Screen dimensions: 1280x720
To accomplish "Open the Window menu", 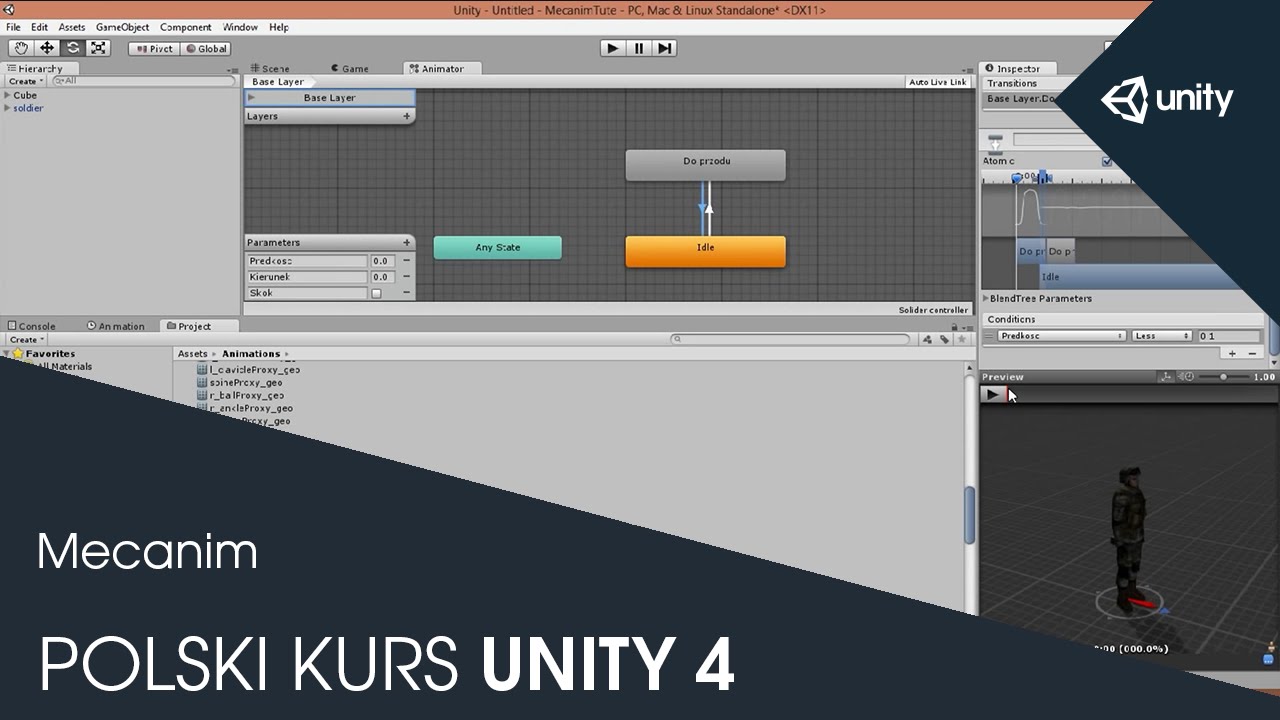I will click(240, 27).
